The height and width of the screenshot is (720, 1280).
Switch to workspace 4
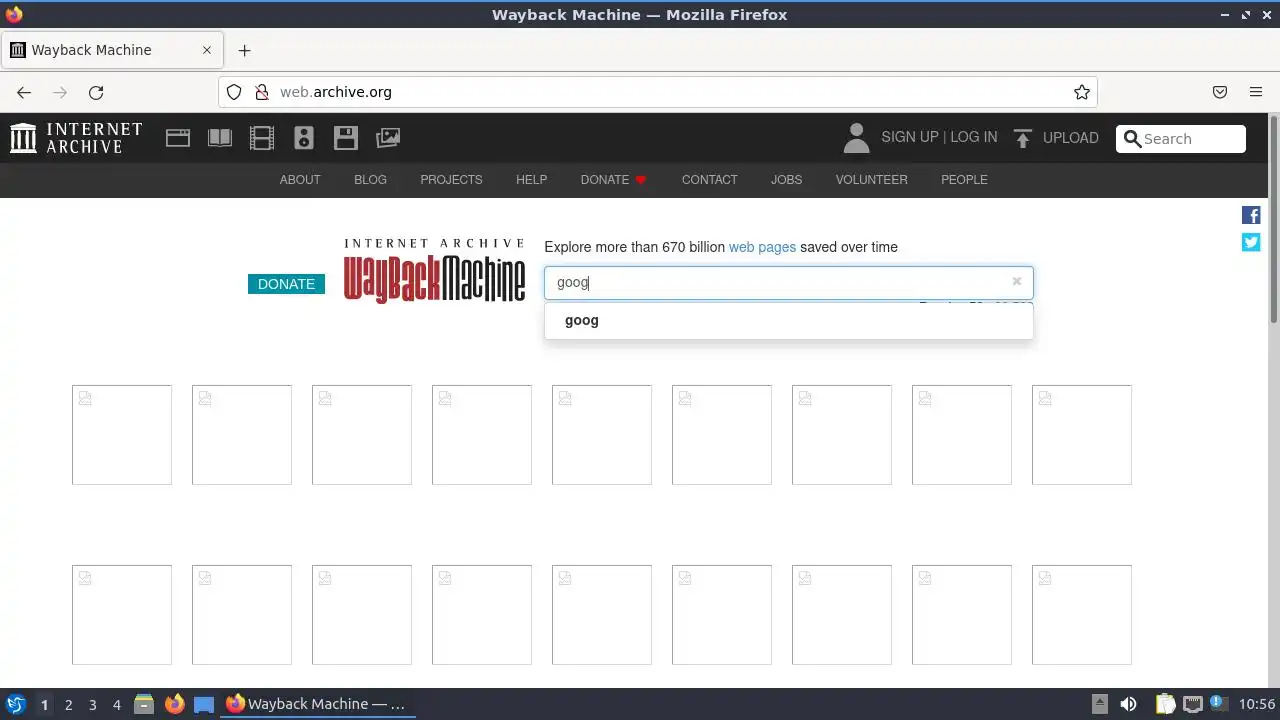point(116,705)
